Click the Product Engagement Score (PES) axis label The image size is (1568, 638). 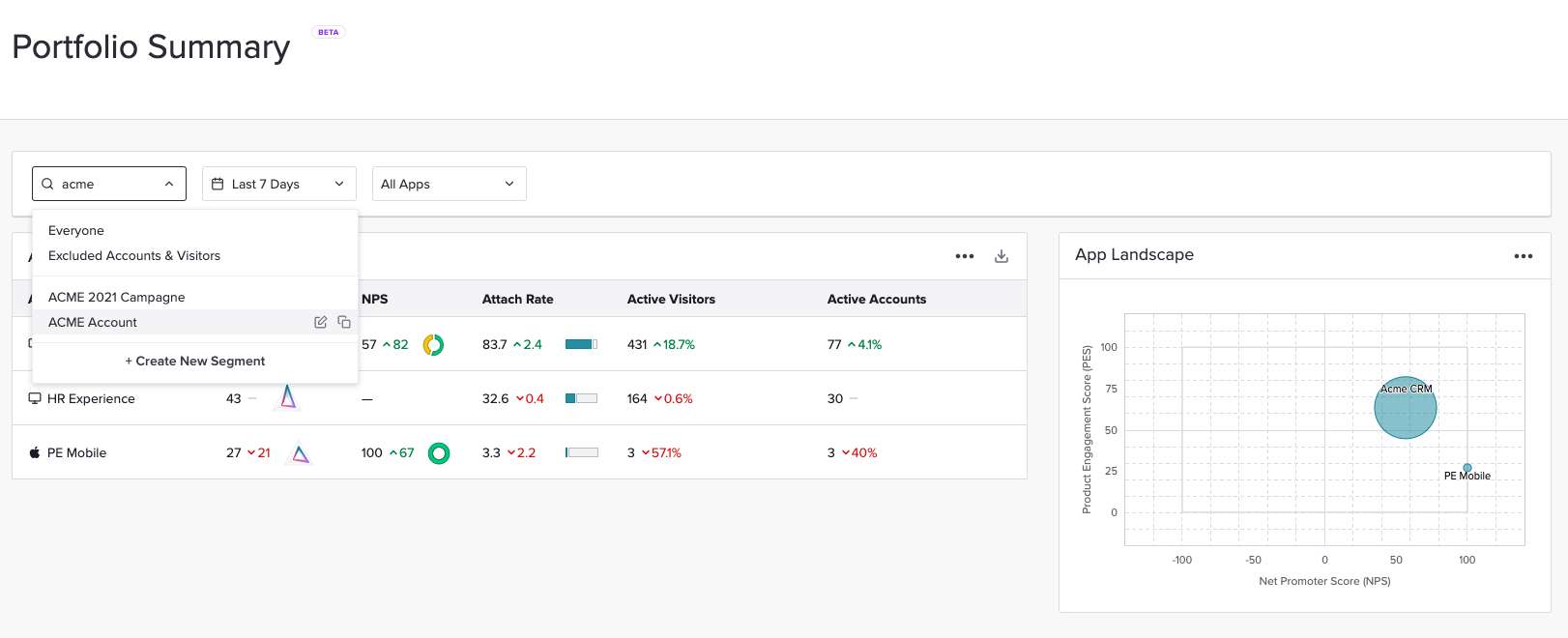click(1087, 429)
